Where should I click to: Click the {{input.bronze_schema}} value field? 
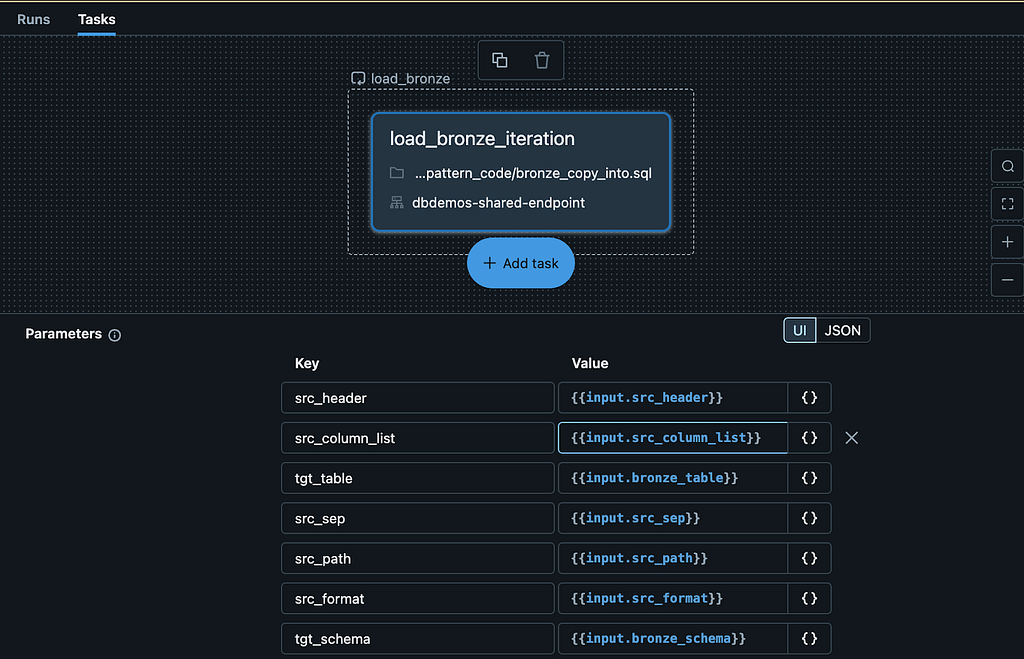[673, 639]
